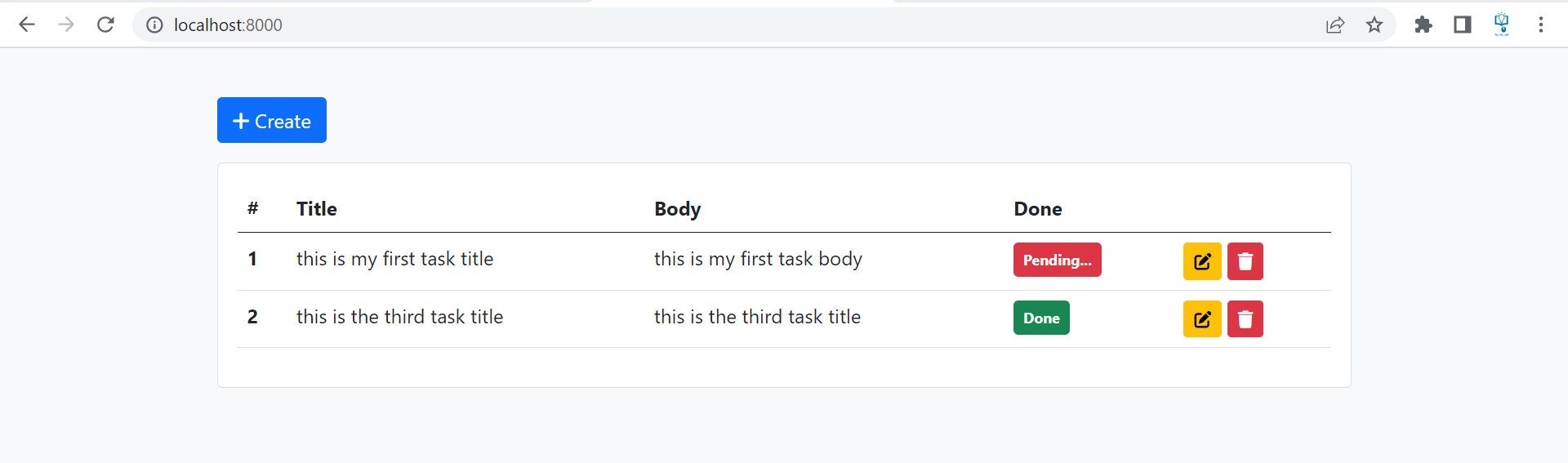Select the Title column header
This screenshot has width=1568, height=463.
(x=317, y=209)
